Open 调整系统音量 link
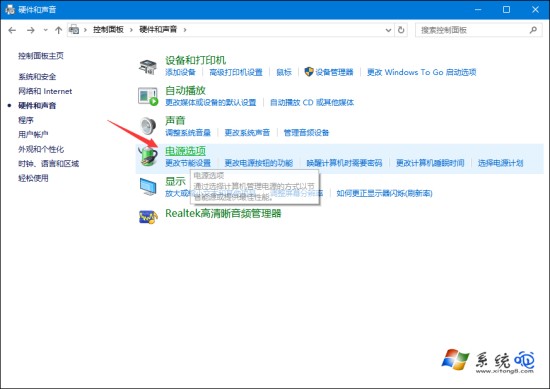550x389 pixels. coord(188,133)
